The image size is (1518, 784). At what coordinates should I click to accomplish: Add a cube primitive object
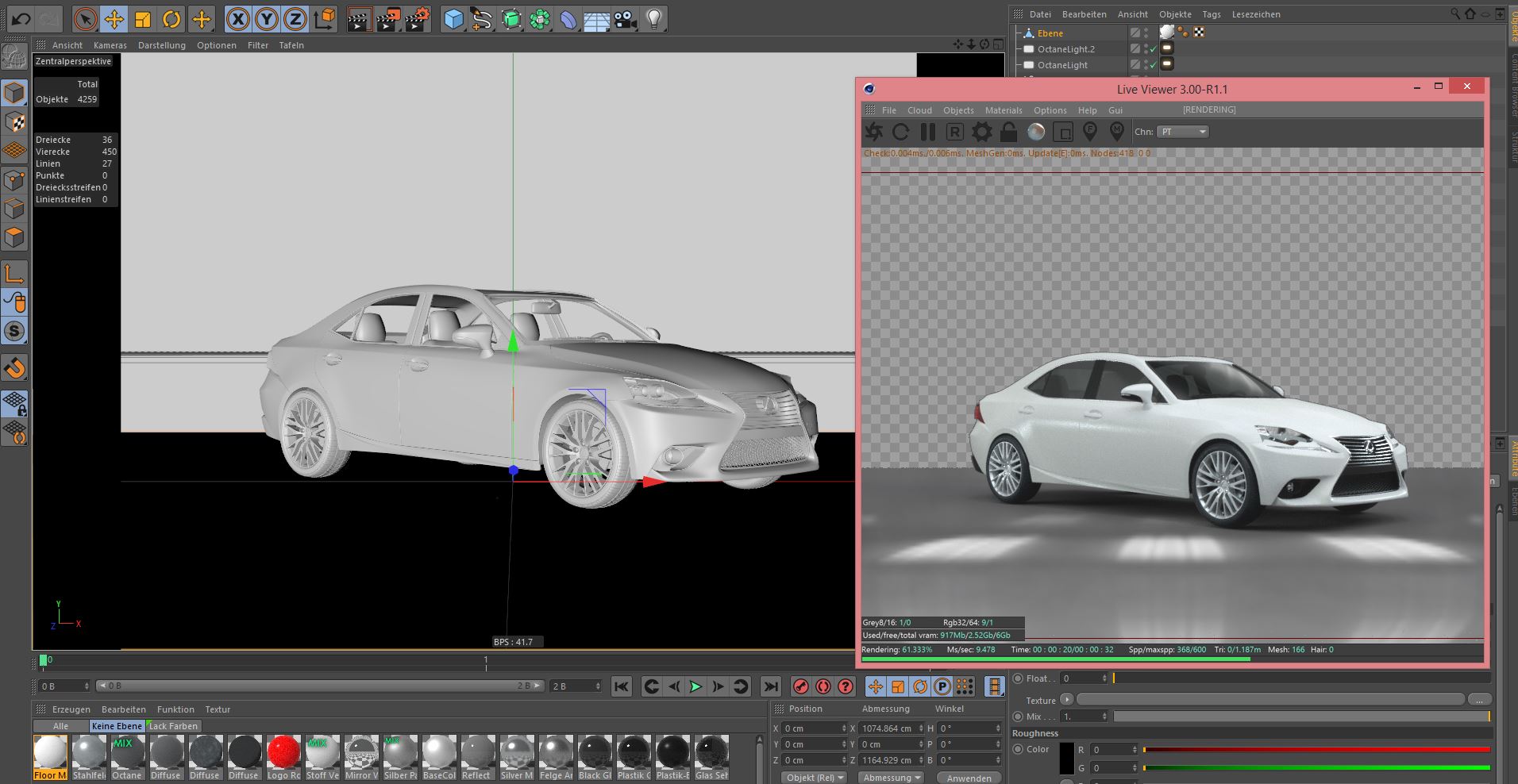tap(453, 19)
